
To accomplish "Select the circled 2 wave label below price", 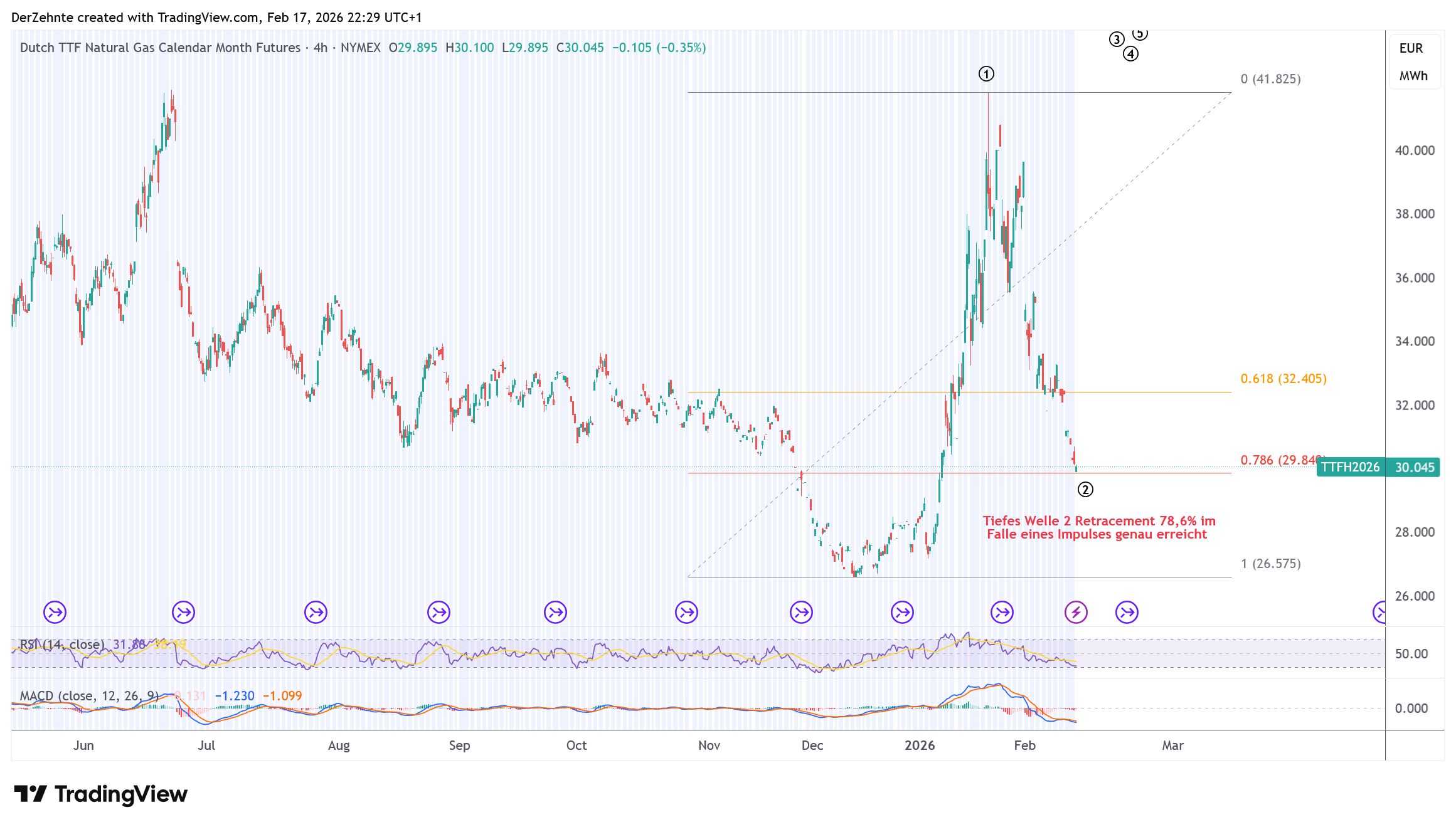I will point(1085,490).
